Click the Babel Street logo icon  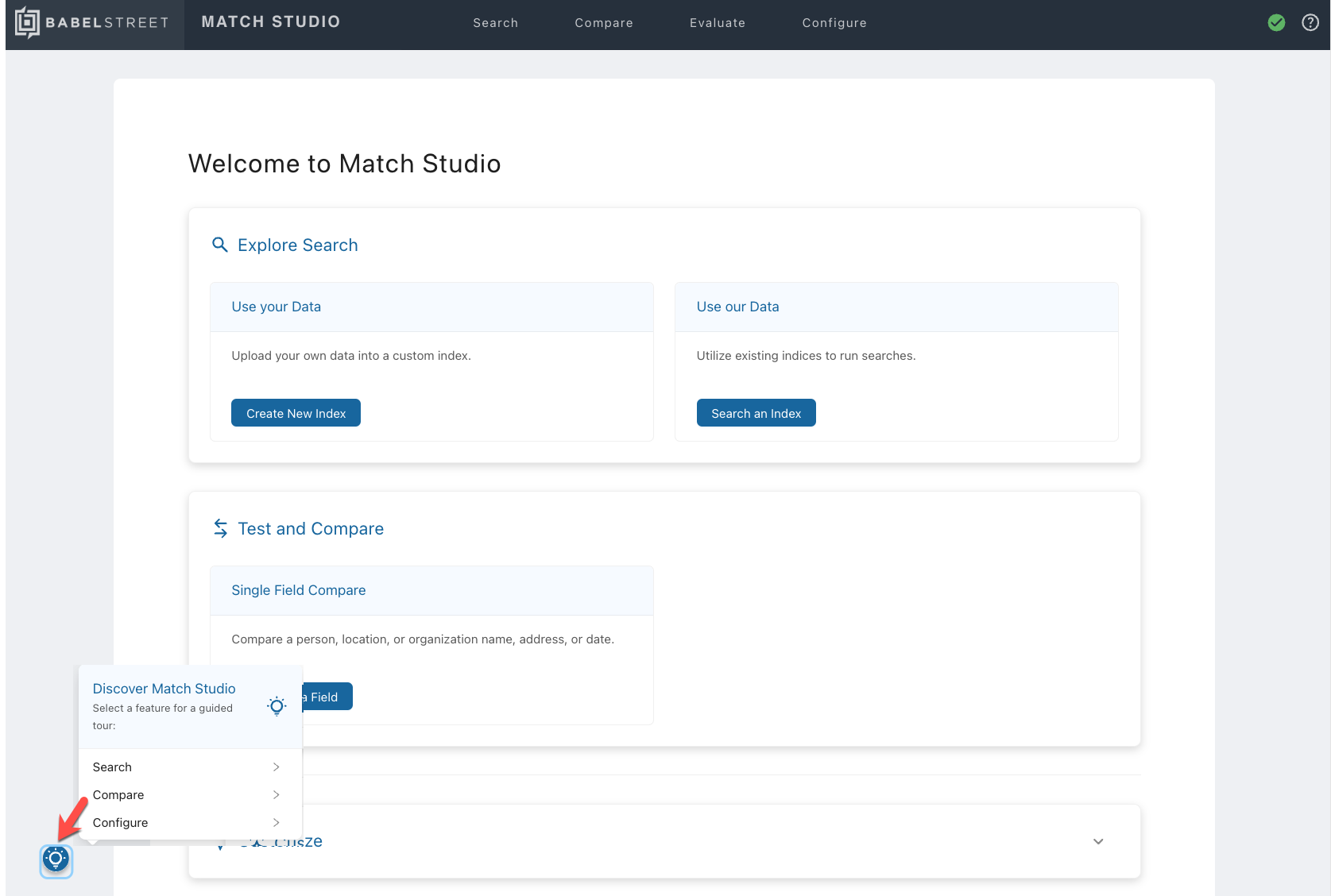pos(27,22)
